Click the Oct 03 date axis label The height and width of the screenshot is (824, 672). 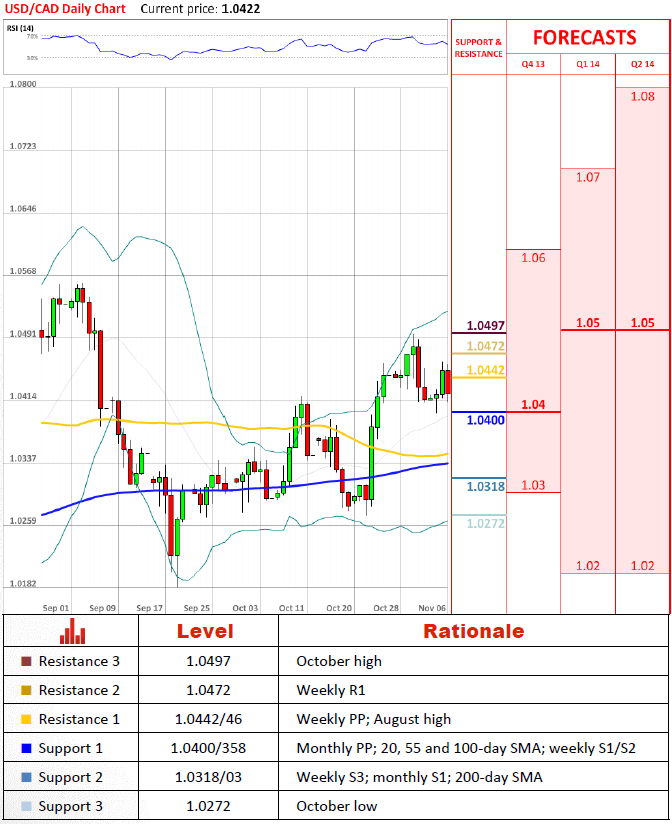click(245, 608)
